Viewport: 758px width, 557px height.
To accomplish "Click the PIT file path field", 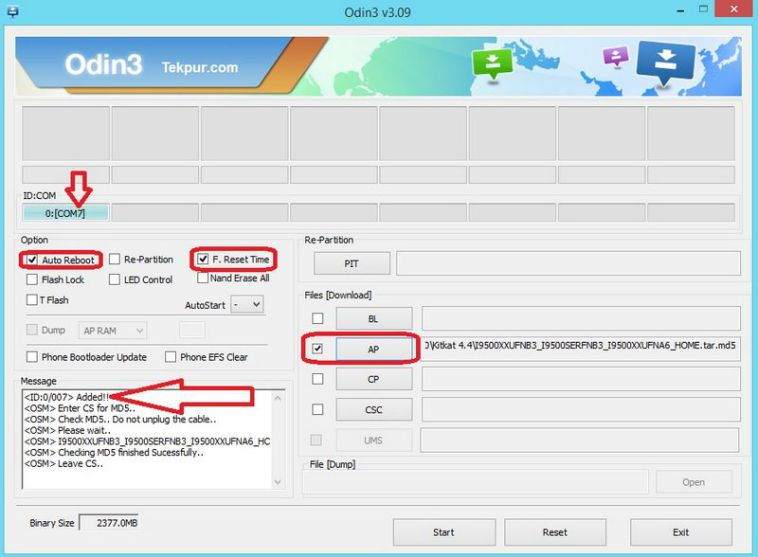I will click(x=568, y=264).
